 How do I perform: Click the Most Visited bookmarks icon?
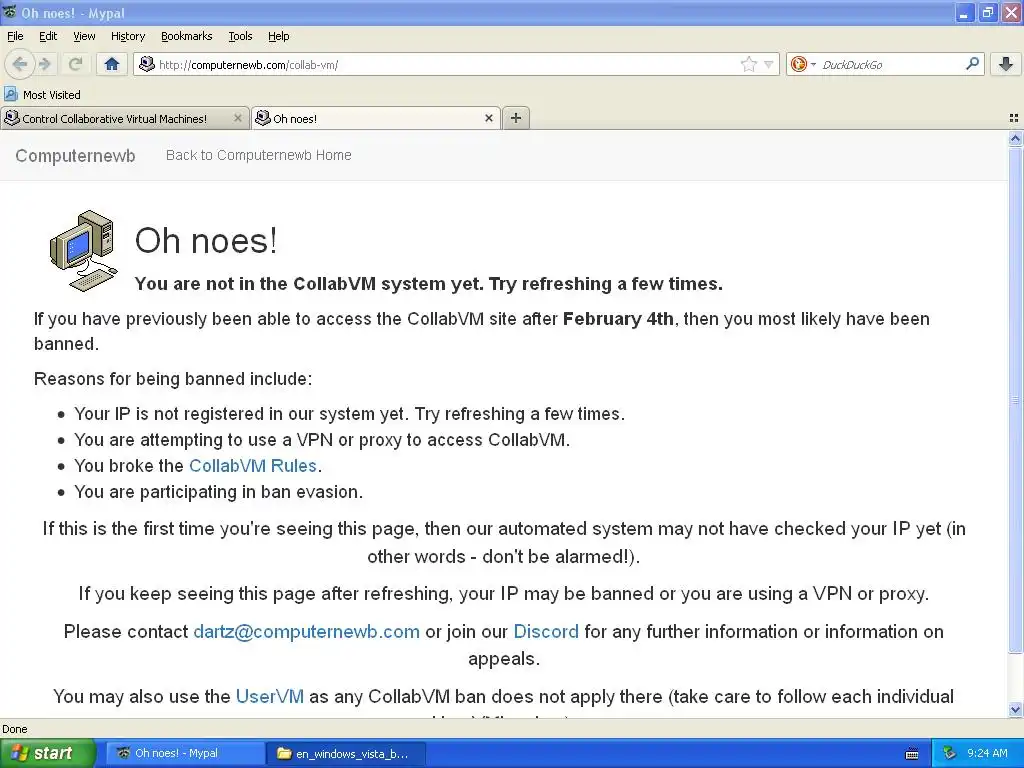click(x=11, y=94)
